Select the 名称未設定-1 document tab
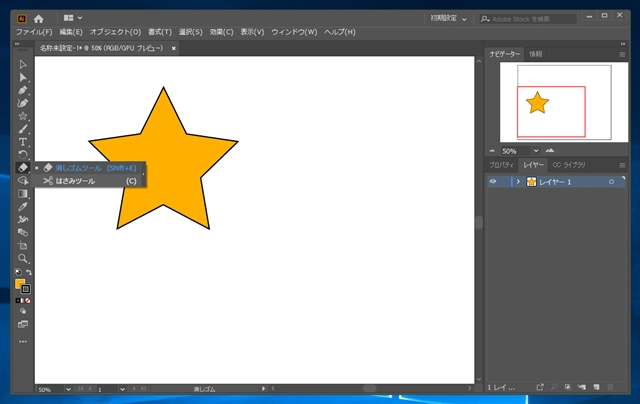This screenshot has height=404, width=640. [101, 48]
